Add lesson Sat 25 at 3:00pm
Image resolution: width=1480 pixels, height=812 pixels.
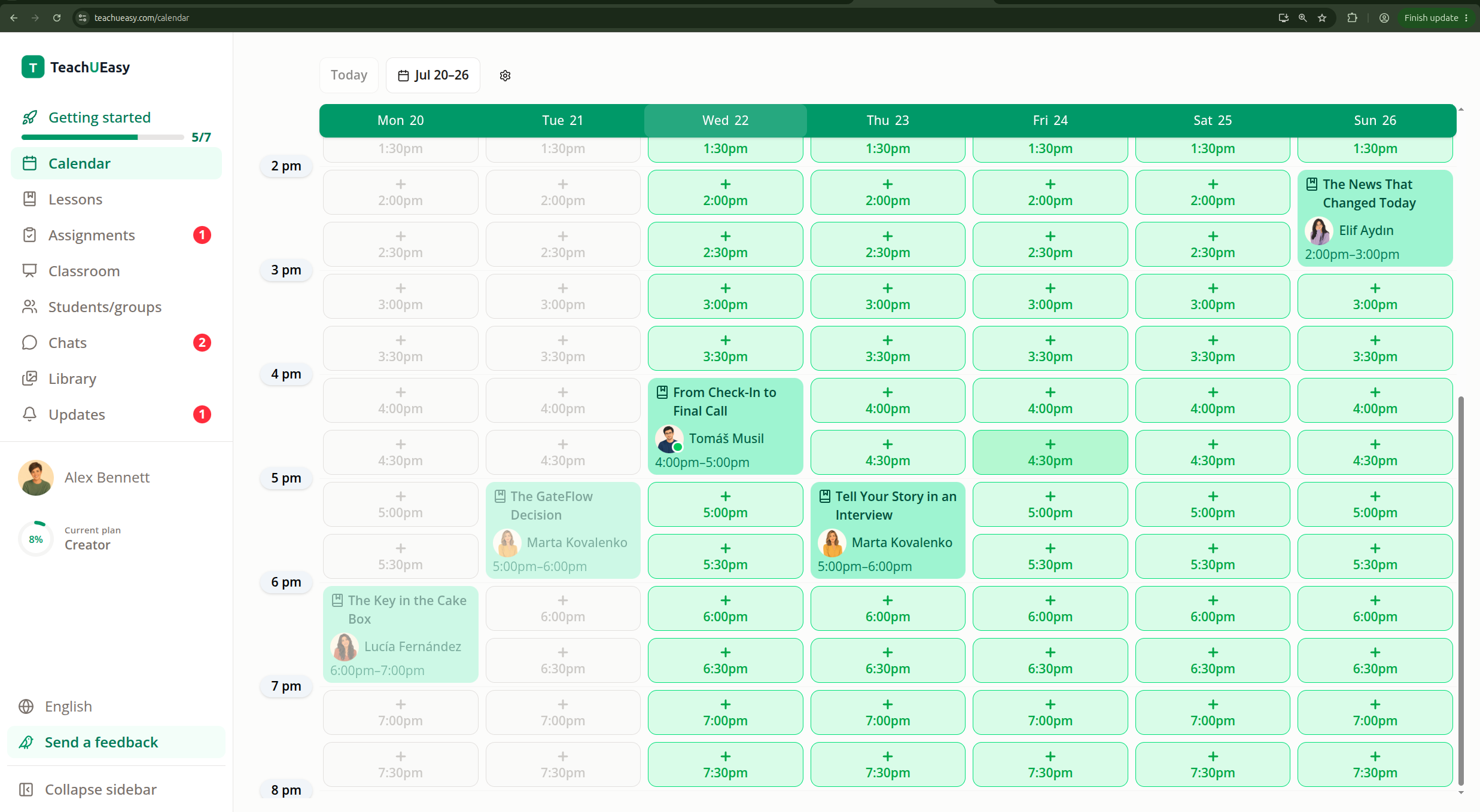pos(1213,297)
